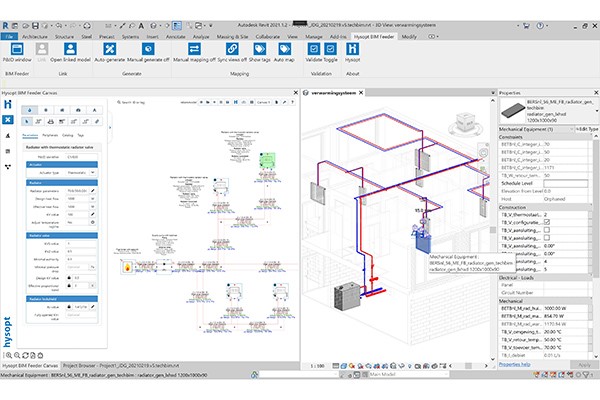
Task: Click the ViewCube in the 3D view
Action: click(466, 124)
